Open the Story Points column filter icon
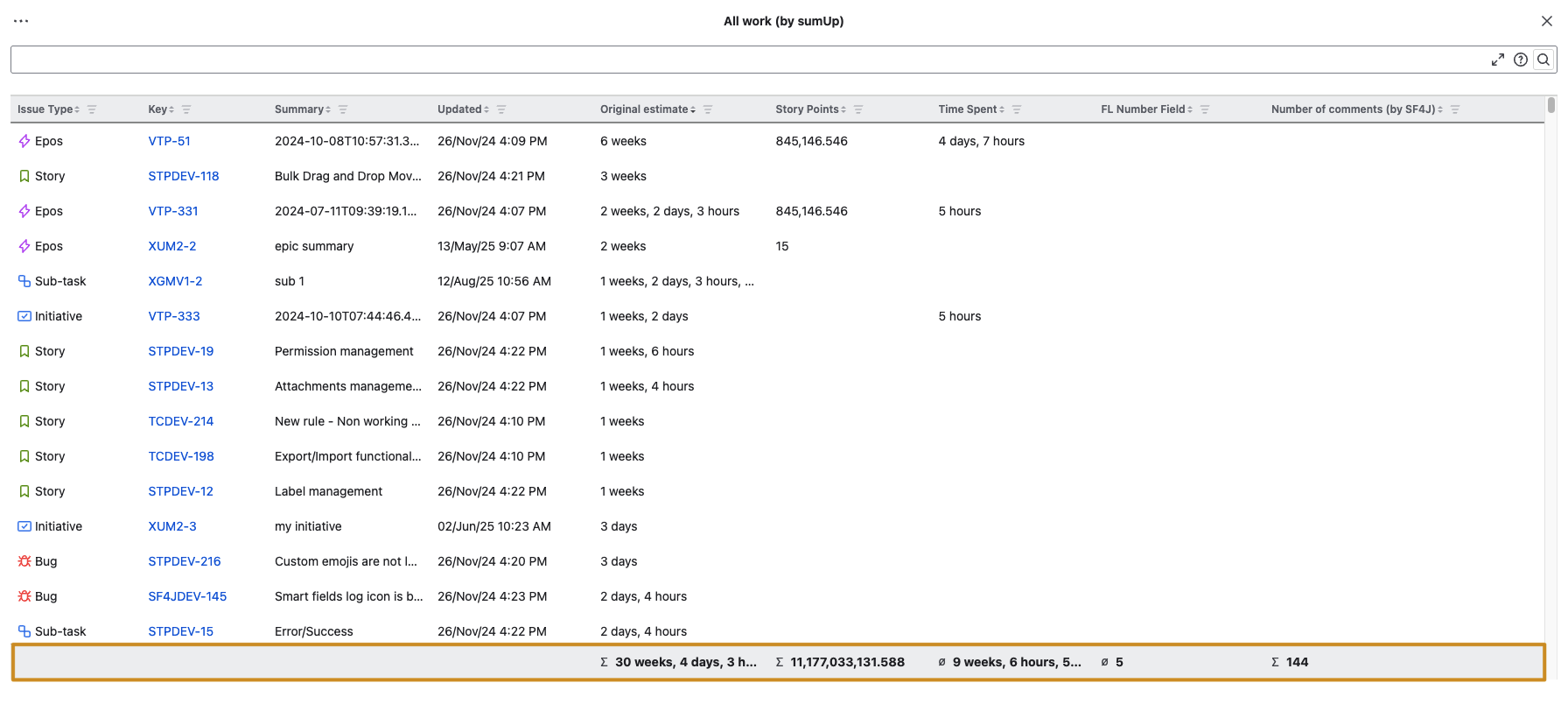This screenshot has width=1568, height=704. tap(858, 109)
